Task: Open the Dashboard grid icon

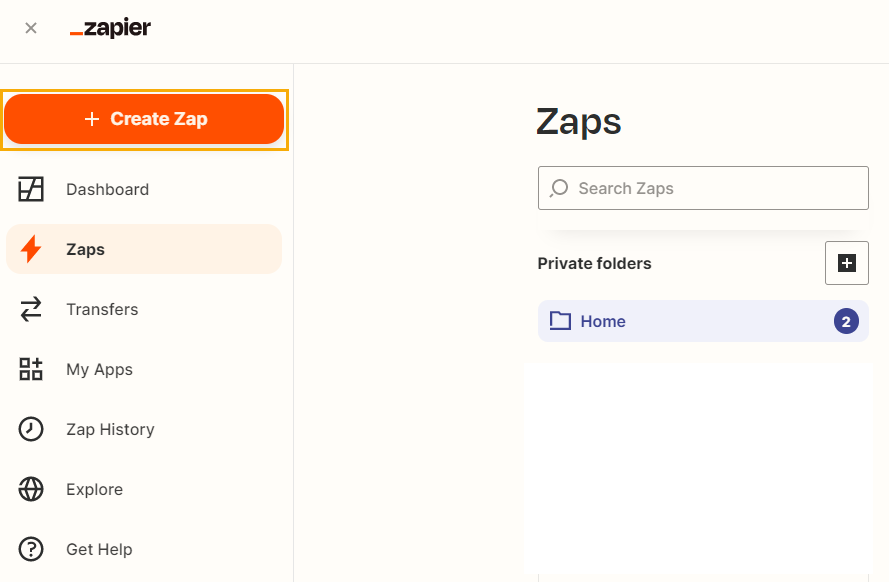Action: [31, 189]
